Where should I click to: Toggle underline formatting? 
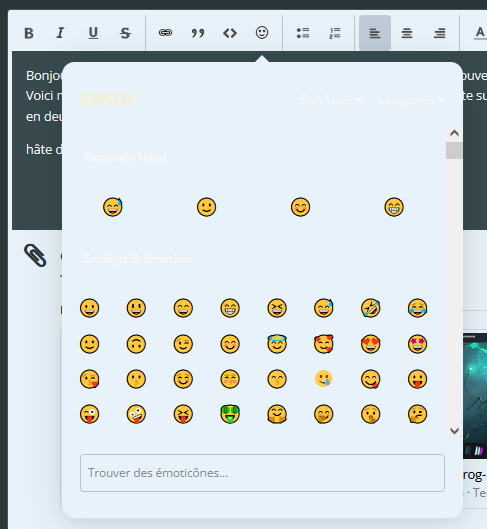coord(93,33)
